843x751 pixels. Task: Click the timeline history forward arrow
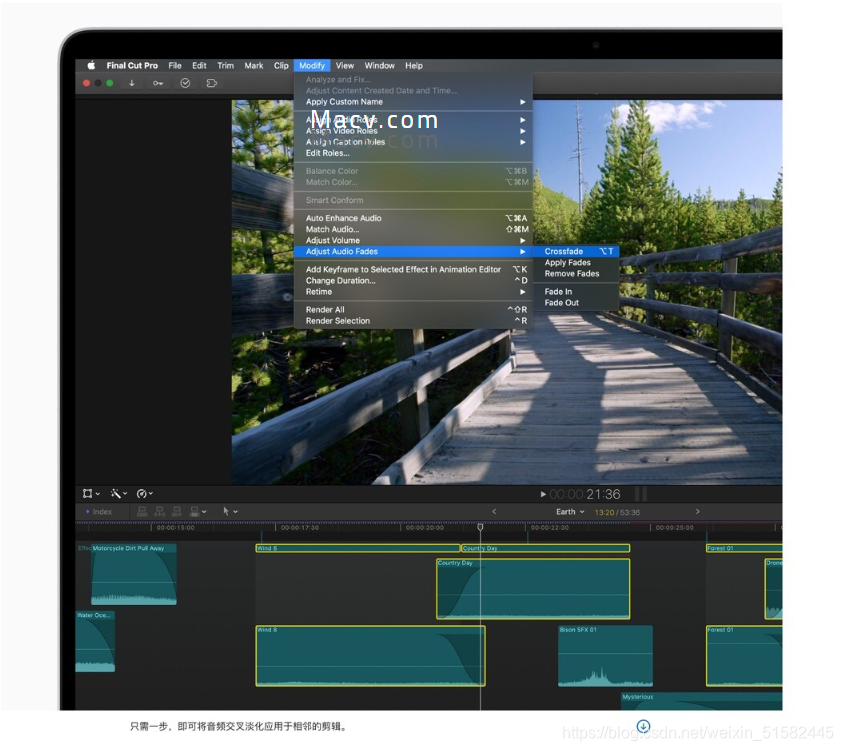click(698, 512)
